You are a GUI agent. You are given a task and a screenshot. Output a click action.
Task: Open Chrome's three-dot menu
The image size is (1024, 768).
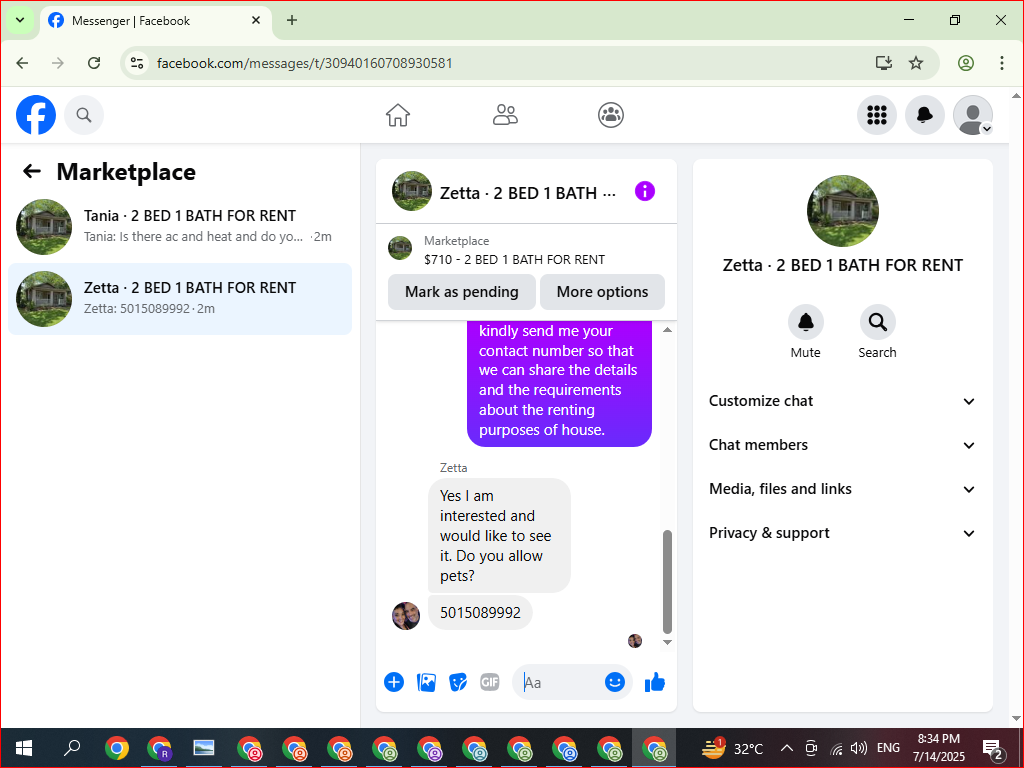[1002, 63]
